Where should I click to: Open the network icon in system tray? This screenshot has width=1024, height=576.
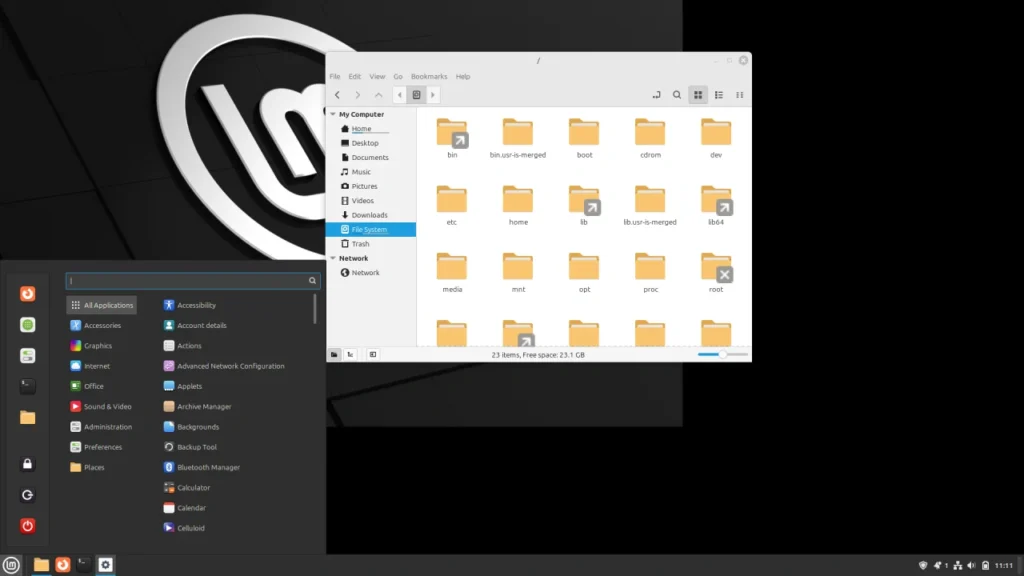pyautogui.click(x=957, y=566)
